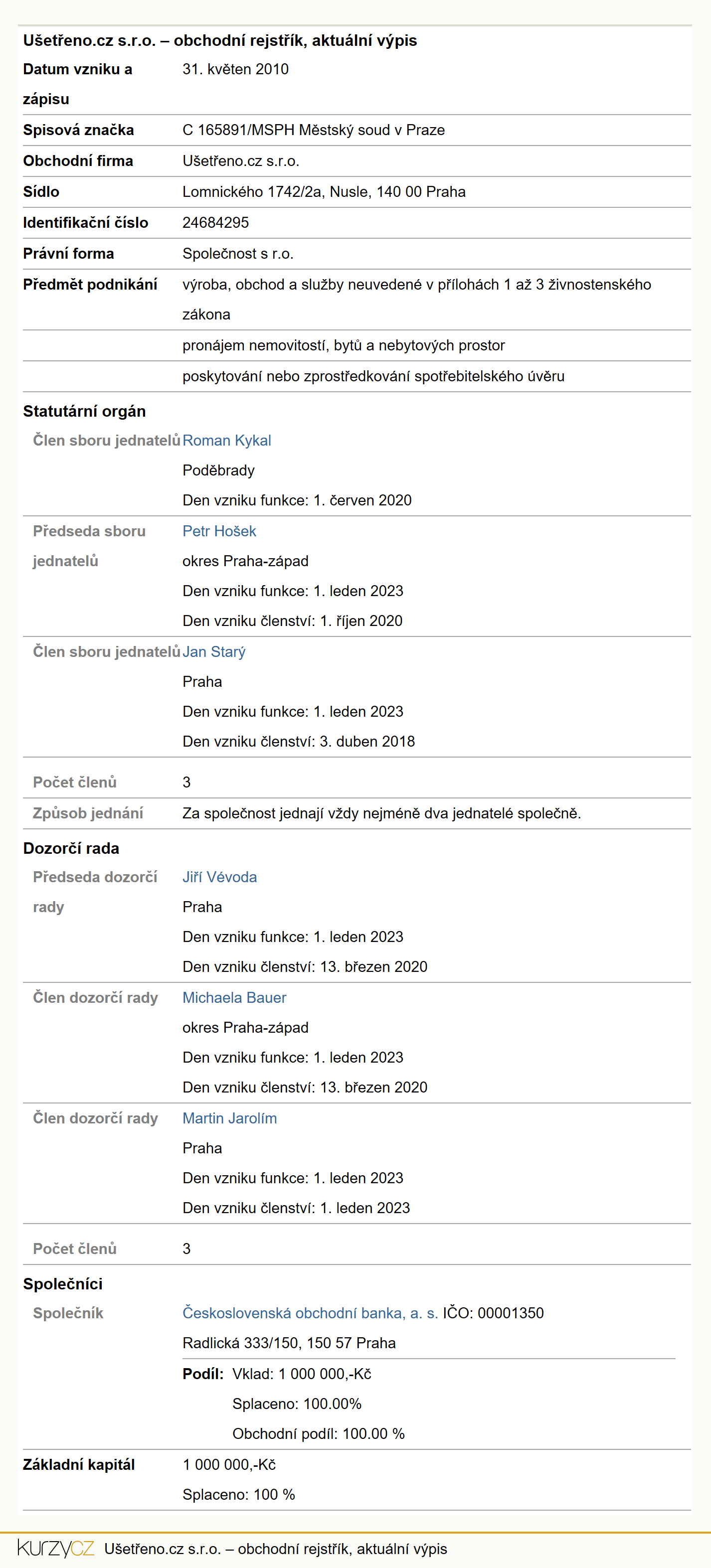Click the Základní kapitál value 1 000 000,-Kč
This screenshot has width=711, height=1568.
point(229,1464)
